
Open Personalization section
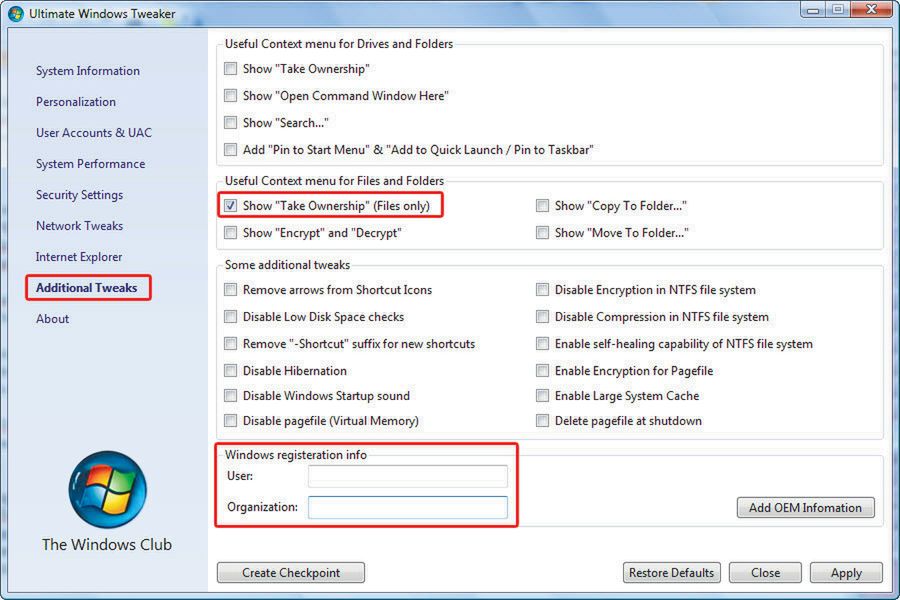pyautogui.click(x=76, y=102)
